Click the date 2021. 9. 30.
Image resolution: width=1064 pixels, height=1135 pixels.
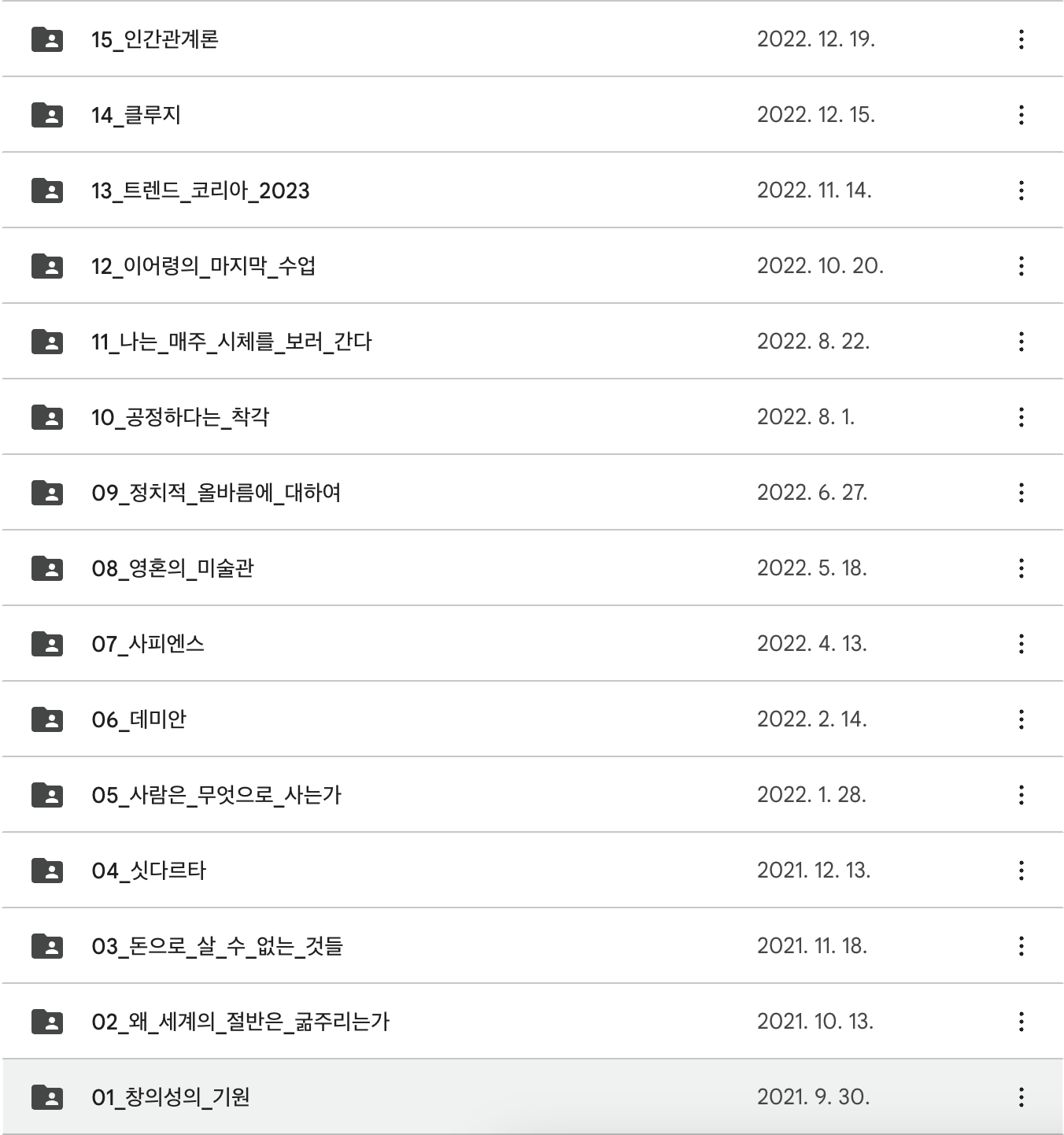click(813, 1097)
